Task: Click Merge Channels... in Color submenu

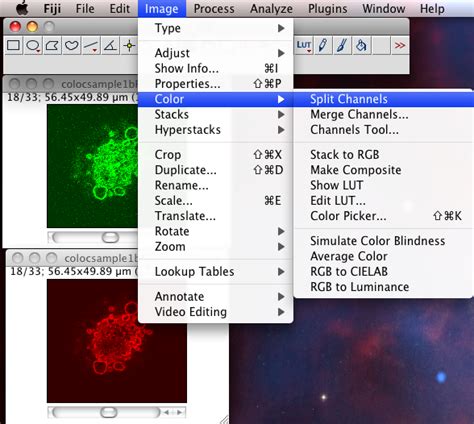Action: pyautogui.click(x=383, y=114)
